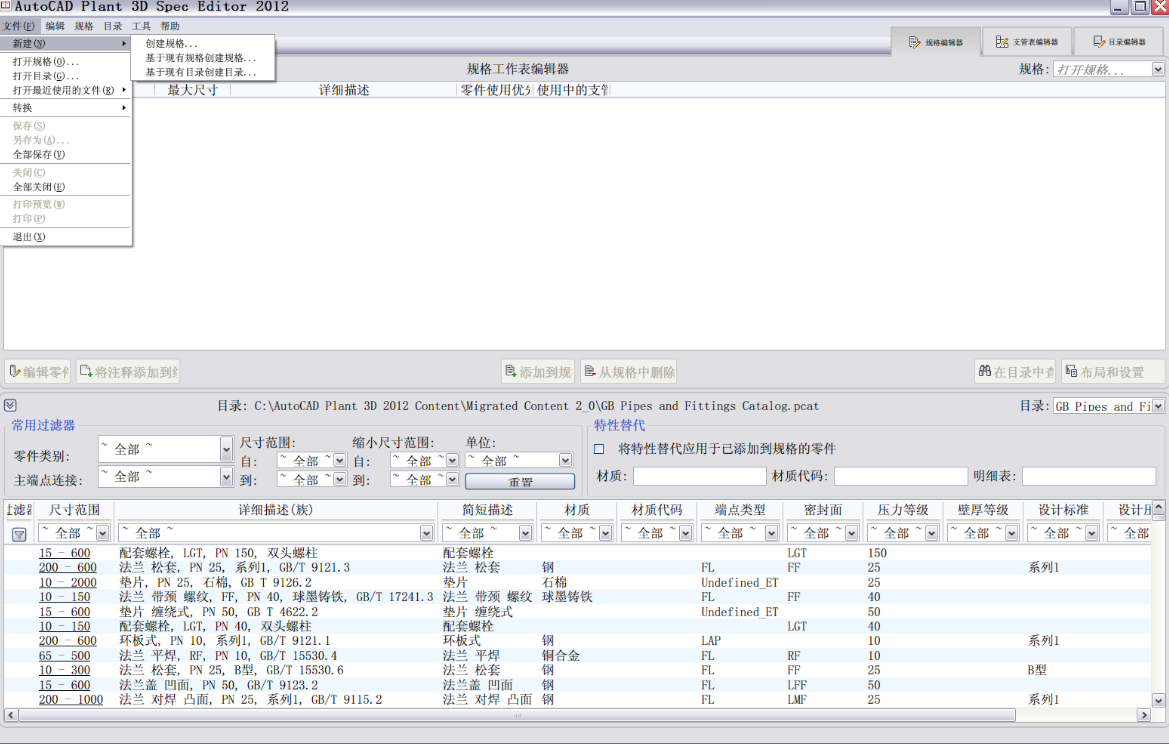Enable 将特性替代应用于已添加到规格的零件 checkbox
The height and width of the screenshot is (744, 1169).
(599, 449)
